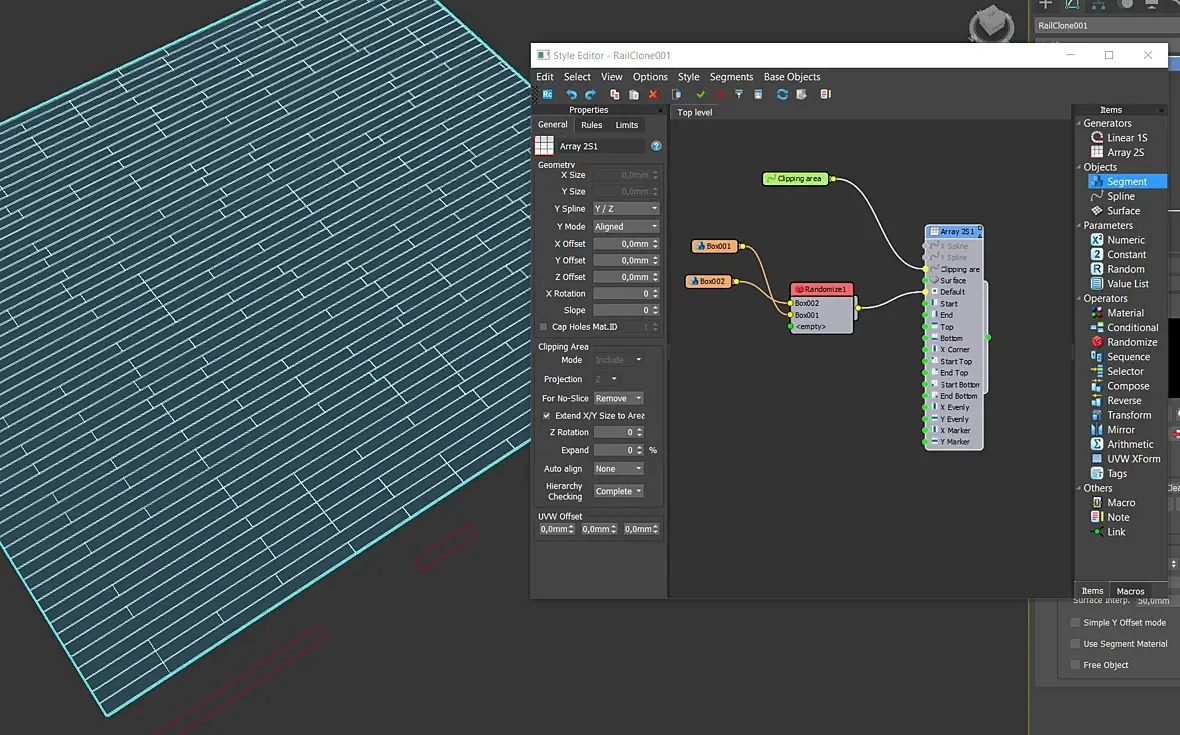This screenshot has height=735, width=1180.
Task: Click the undo arrow in Style Editor toolbar
Action: click(x=572, y=95)
